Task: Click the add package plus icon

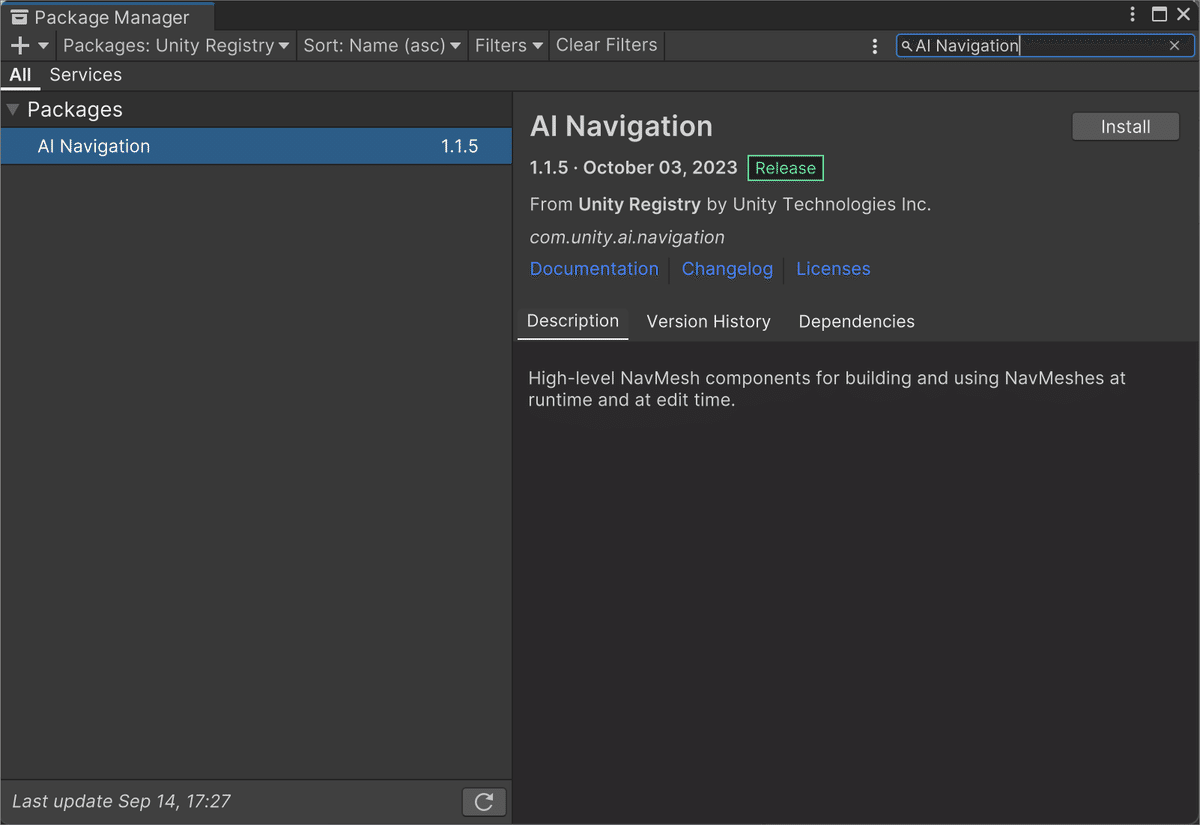Action: (x=19, y=46)
